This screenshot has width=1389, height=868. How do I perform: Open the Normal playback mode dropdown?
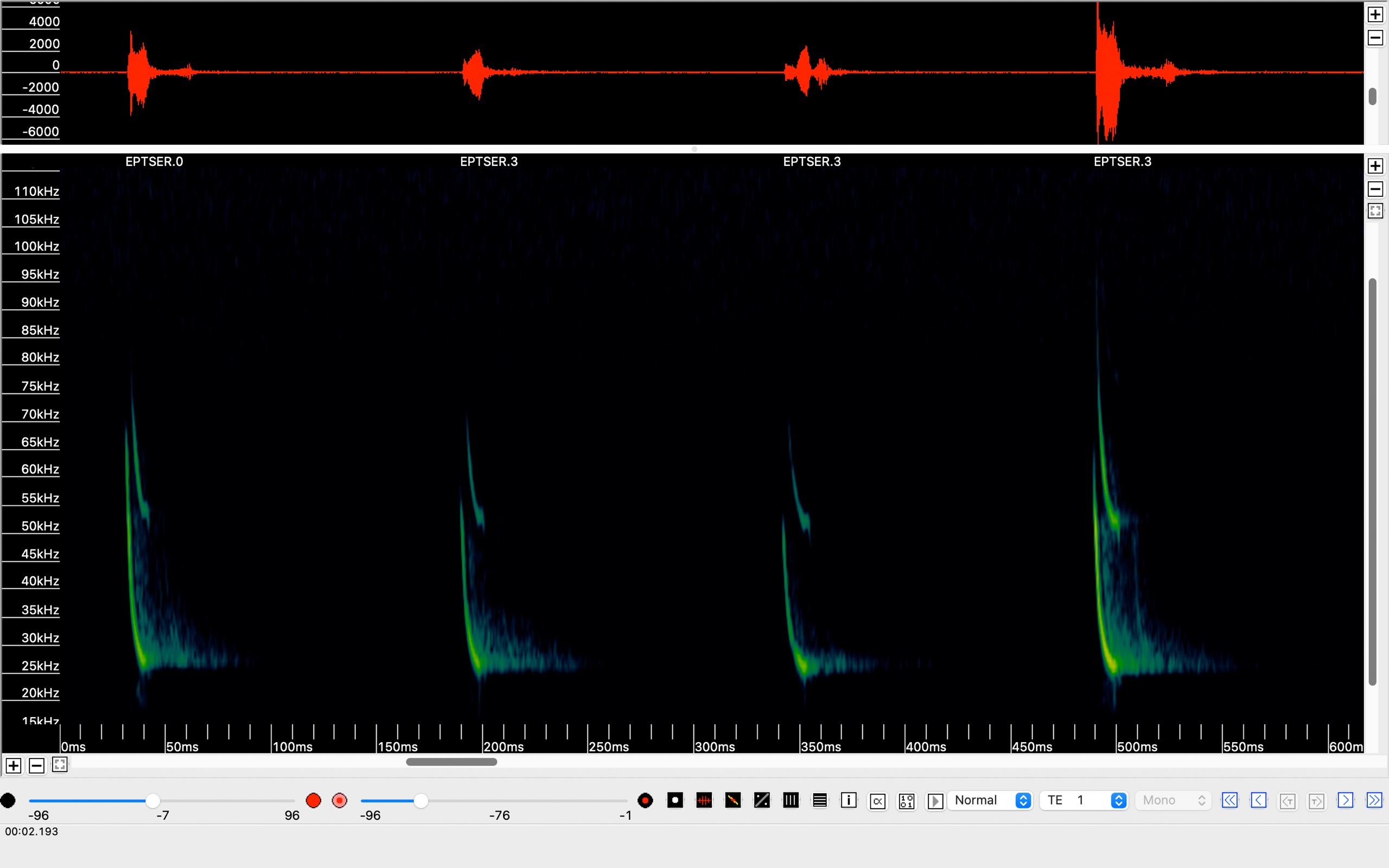coord(991,800)
